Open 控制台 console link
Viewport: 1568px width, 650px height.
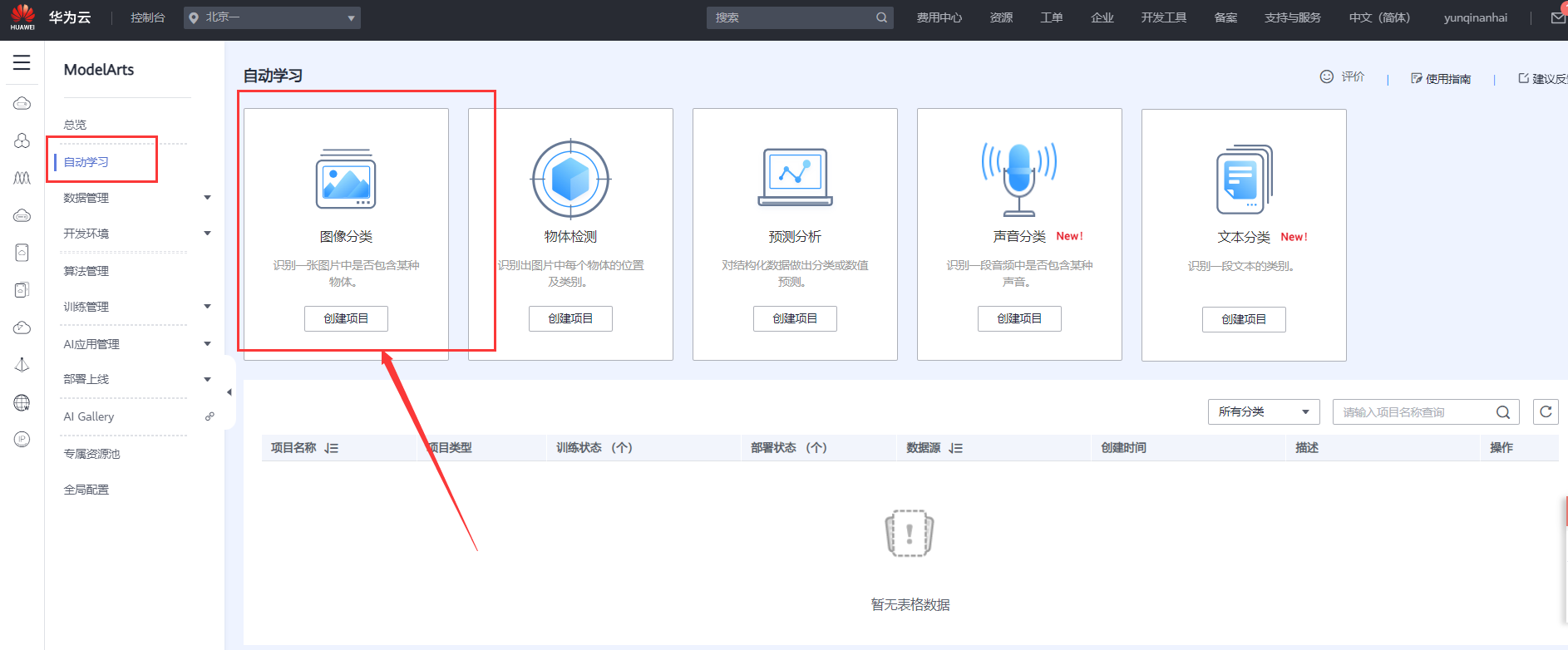point(148,17)
